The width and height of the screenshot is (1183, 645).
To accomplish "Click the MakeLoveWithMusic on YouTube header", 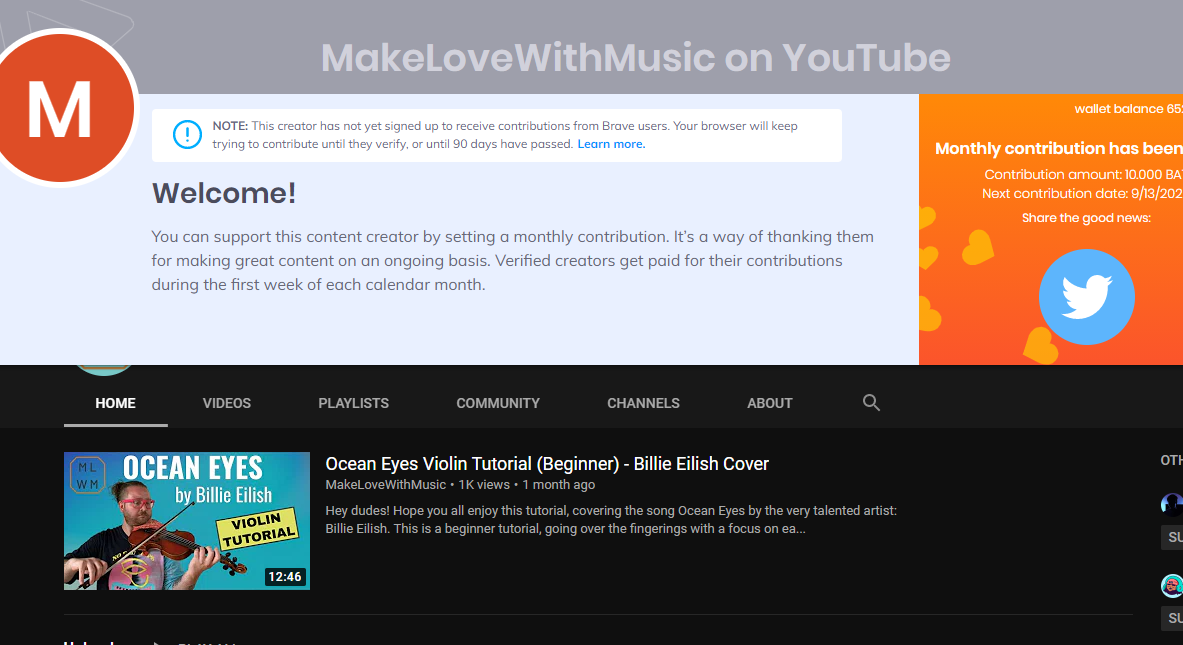I will (x=635, y=58).
